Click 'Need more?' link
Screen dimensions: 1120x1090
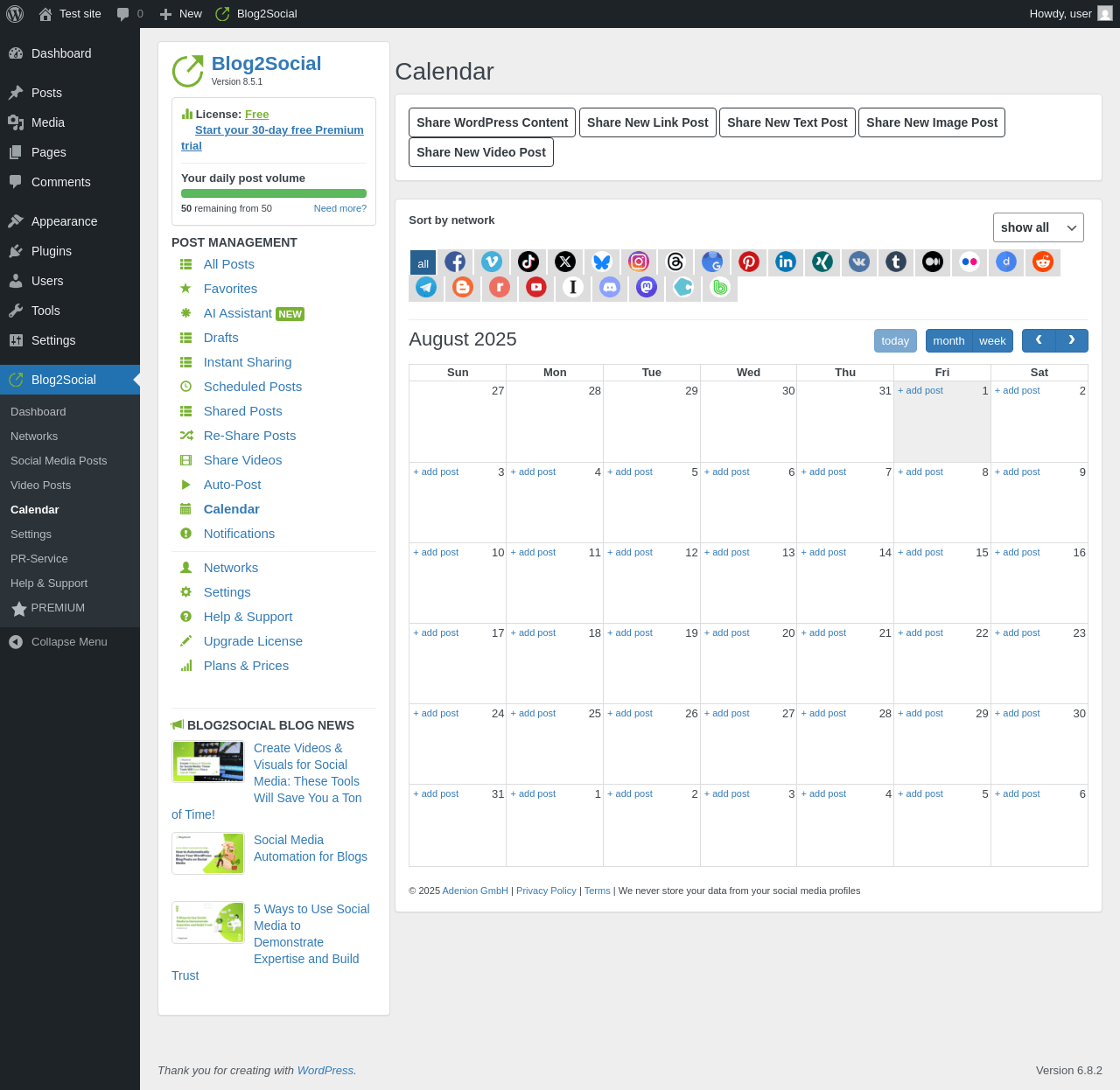coord(340,208)
